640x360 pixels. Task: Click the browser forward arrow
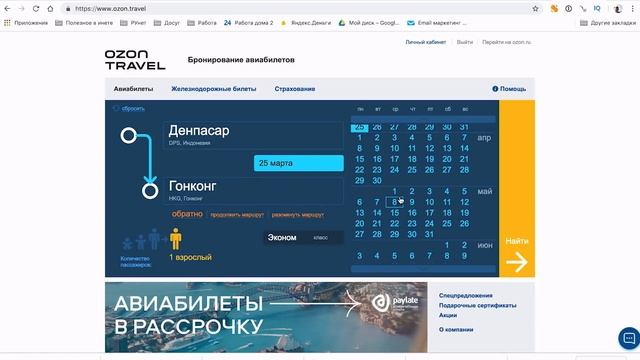pos(21,9)
